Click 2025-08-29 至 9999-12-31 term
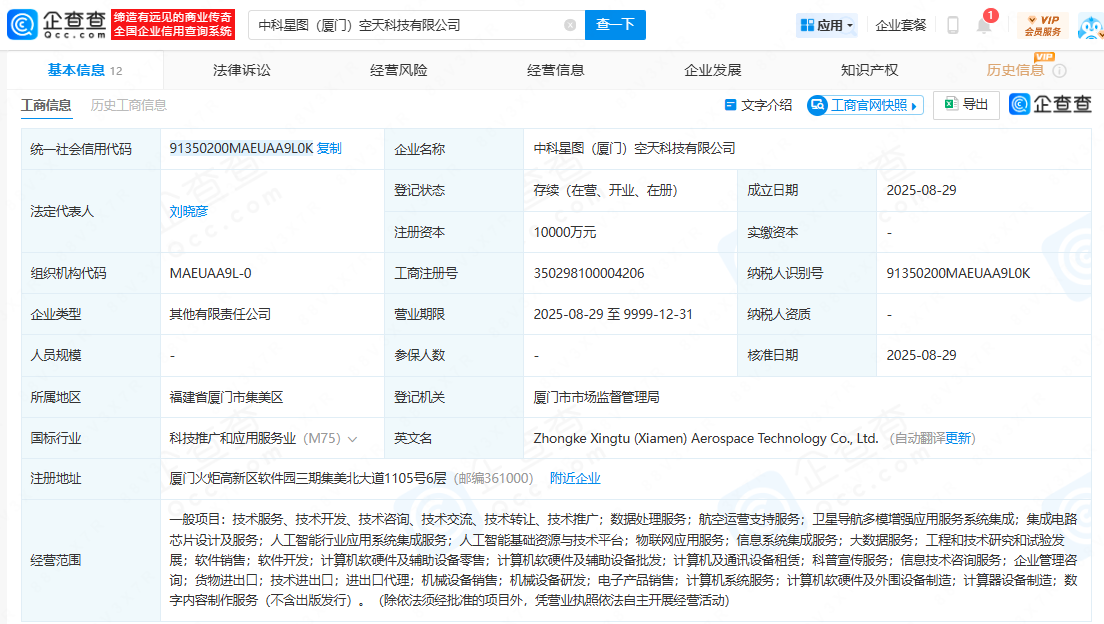 613,313
